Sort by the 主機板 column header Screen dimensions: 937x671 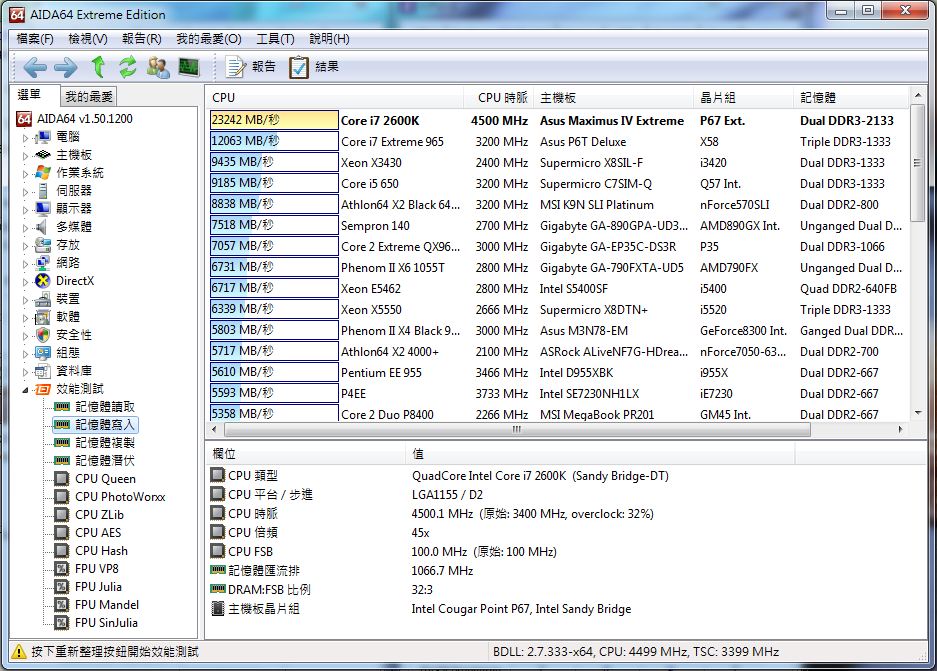click(x=614, y=97)
